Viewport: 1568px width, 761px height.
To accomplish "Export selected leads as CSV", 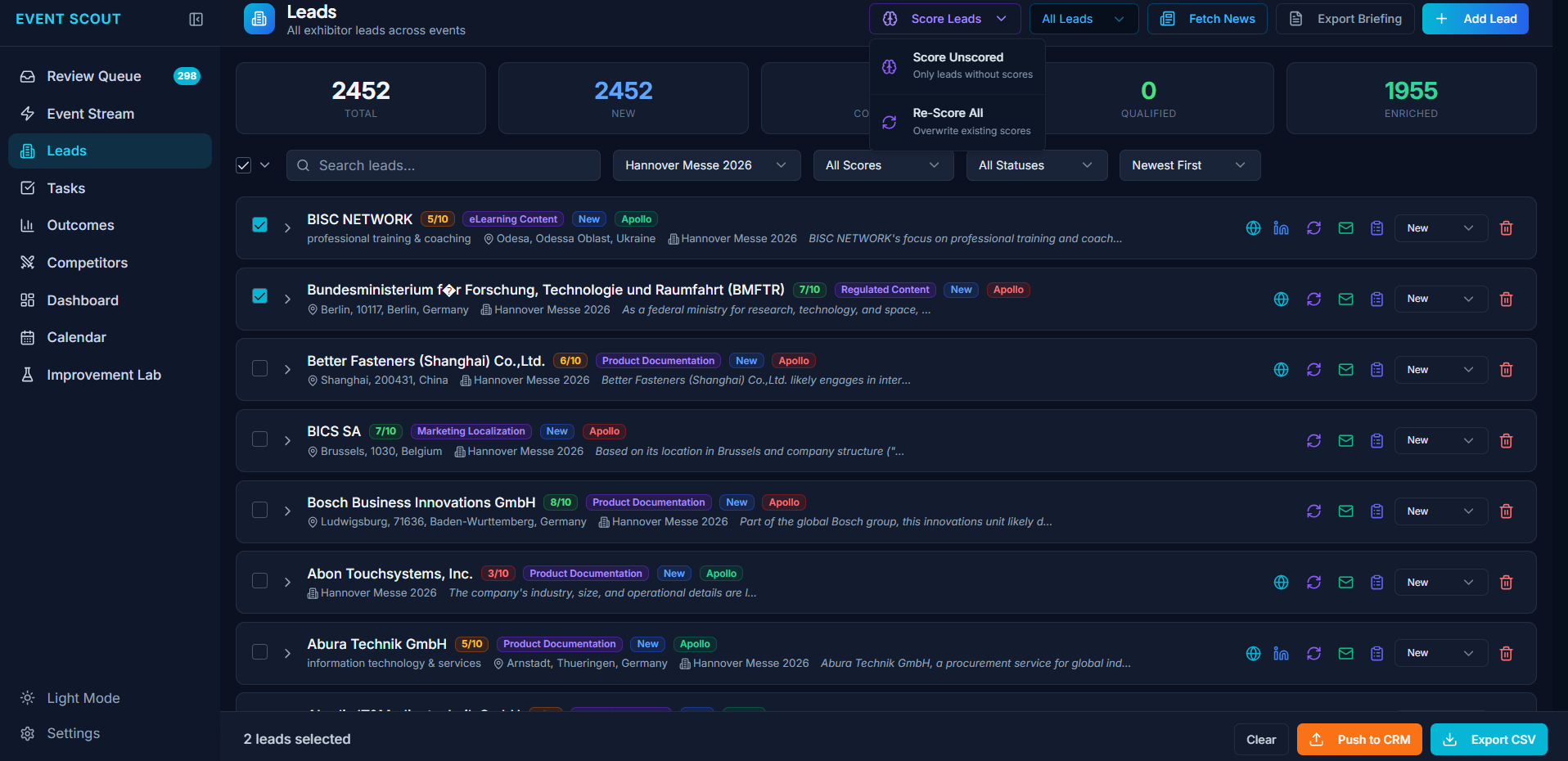I will 1489,740.
